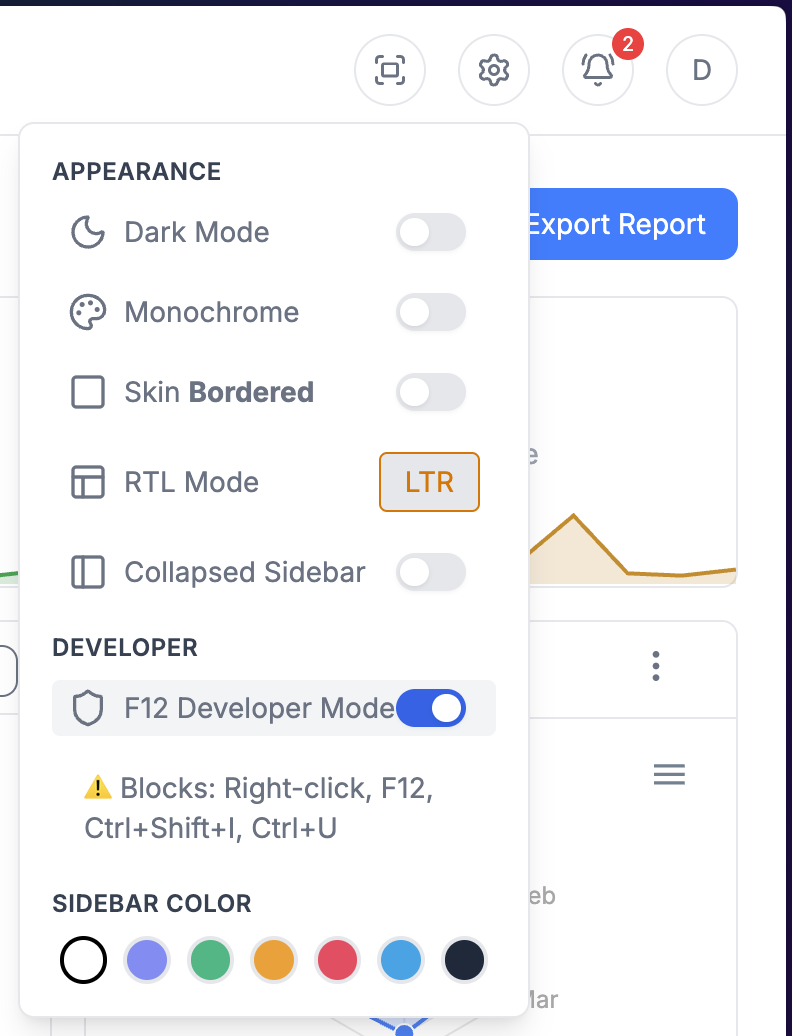The image size is (792, 1036).
Task: Disable the F12 Developer Mode switch
Action: pyautogui.click(x=431, y=709)
